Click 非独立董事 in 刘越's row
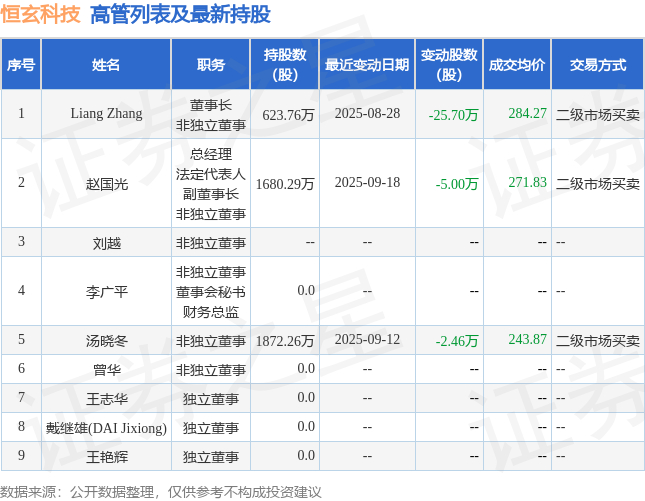 pyautogui.click(x=211, y=243)
